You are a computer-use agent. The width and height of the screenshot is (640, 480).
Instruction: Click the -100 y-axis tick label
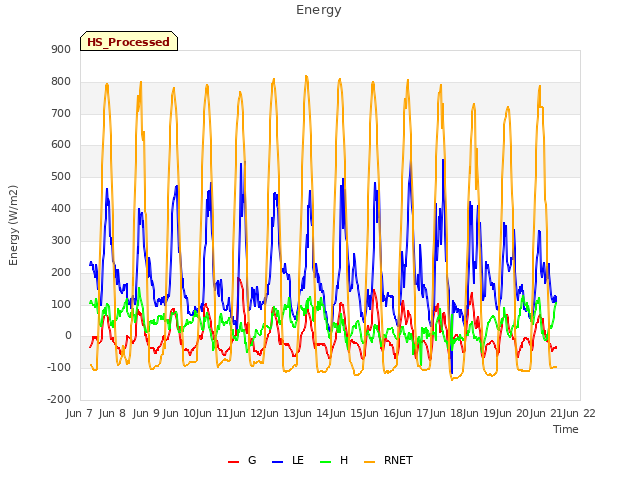click(x=59, y=367)
